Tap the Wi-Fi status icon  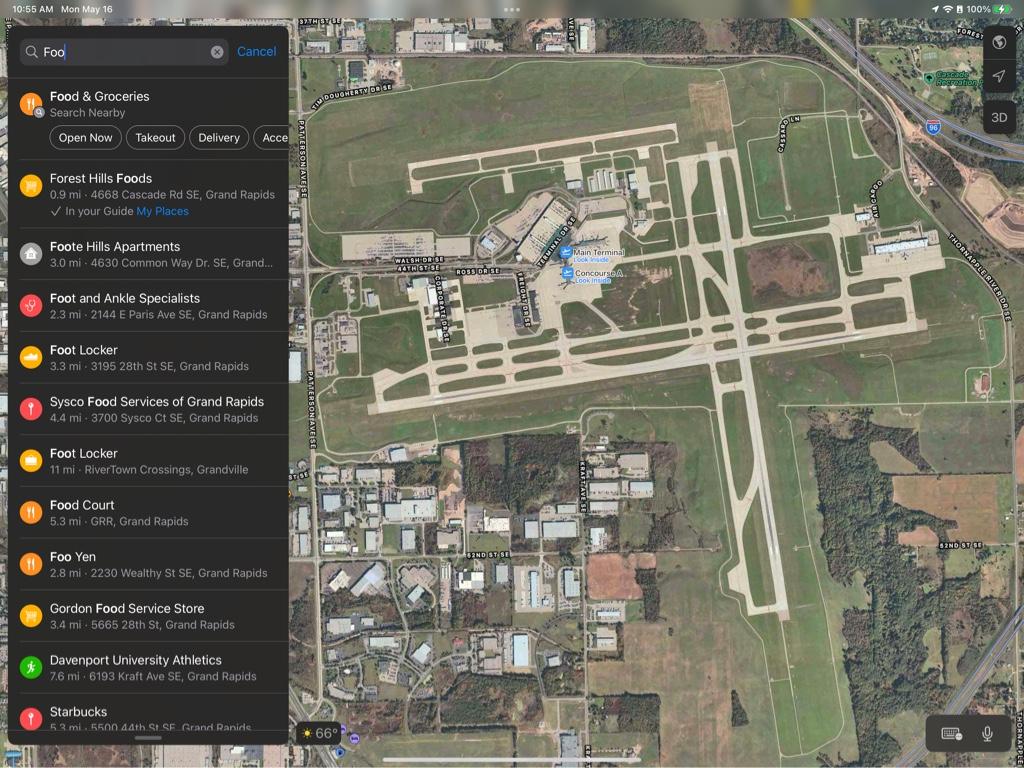click(x=947, y=9)
